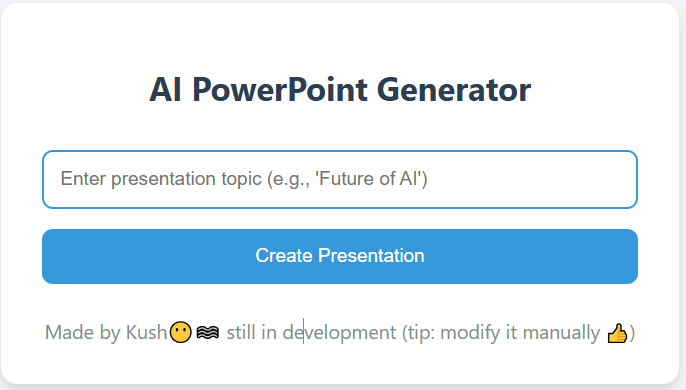Click the Create Presentation button
The image size is (686, 390).
[x=340, y=256]
